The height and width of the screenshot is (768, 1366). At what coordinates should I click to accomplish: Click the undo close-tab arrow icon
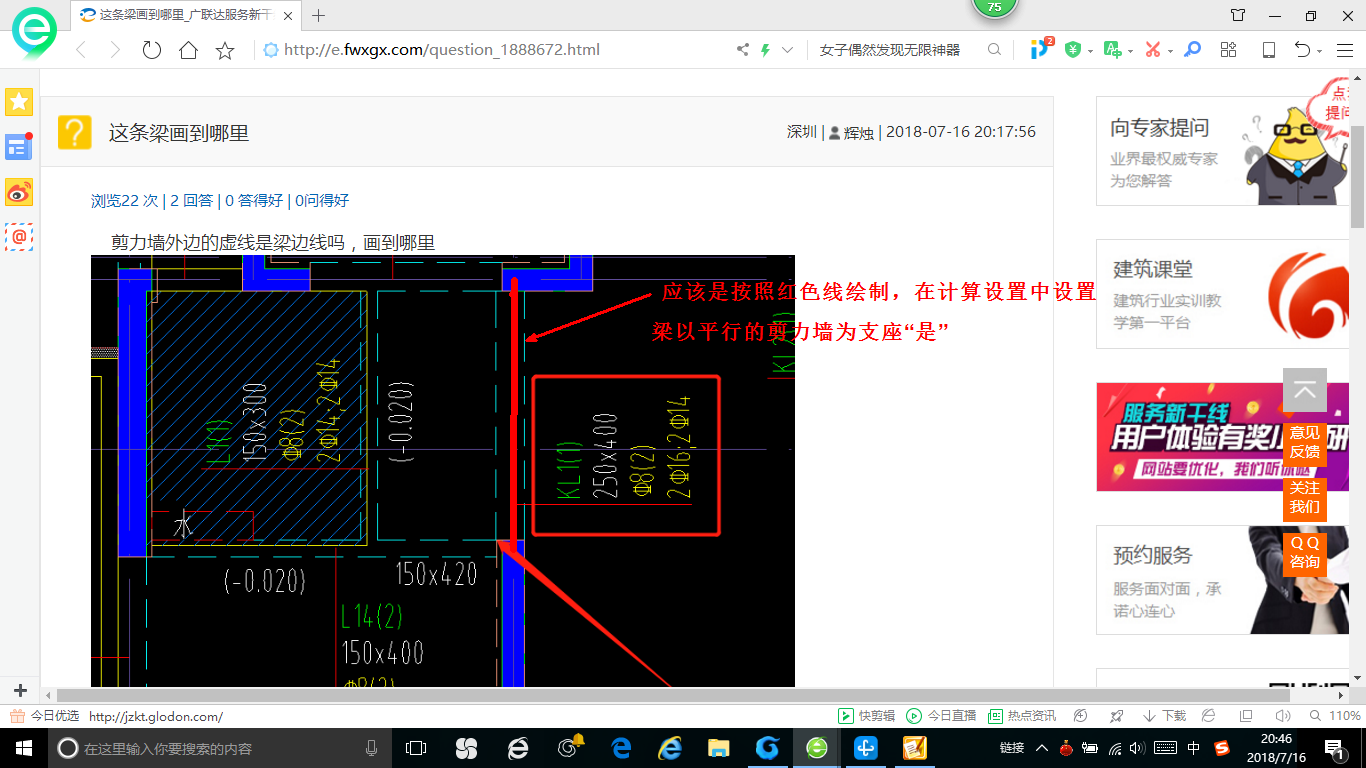[1302, 49]
